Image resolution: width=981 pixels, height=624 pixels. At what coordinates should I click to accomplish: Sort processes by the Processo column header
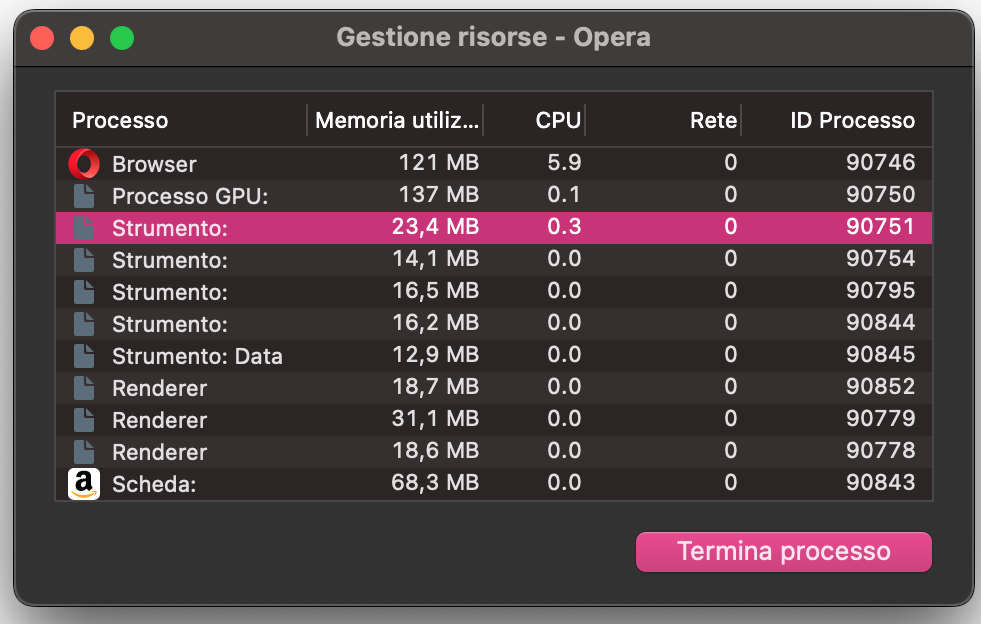pos(120,120)
